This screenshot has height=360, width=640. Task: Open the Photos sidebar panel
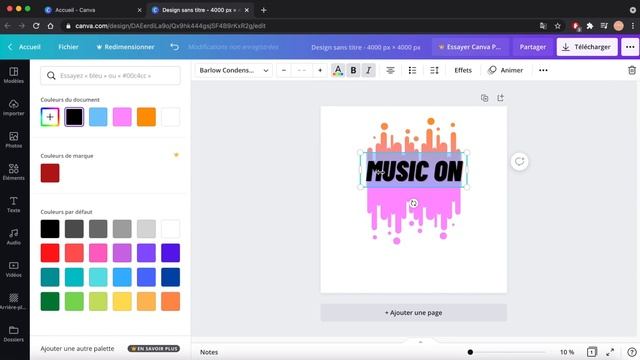(13, 140)
